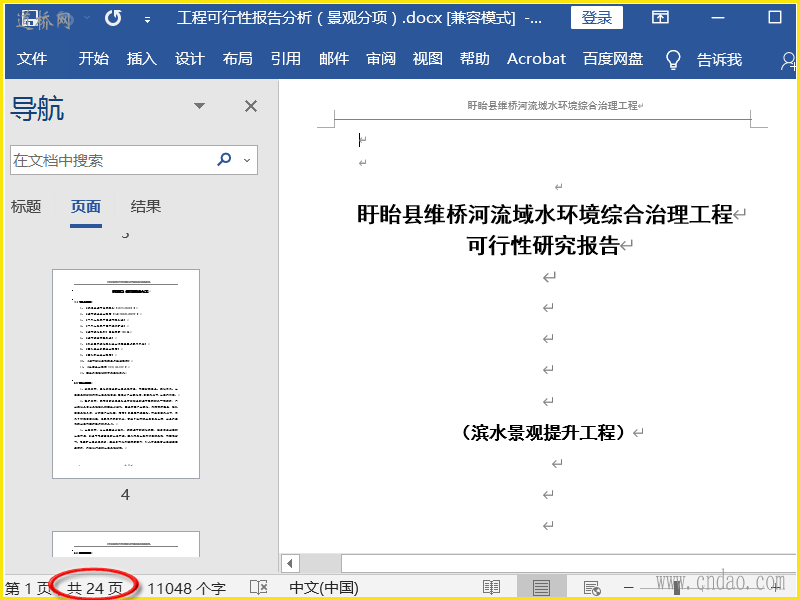Click the 11048 个字 word count
The width and height of the screenshot is (800, 600).
click(186, 588)
